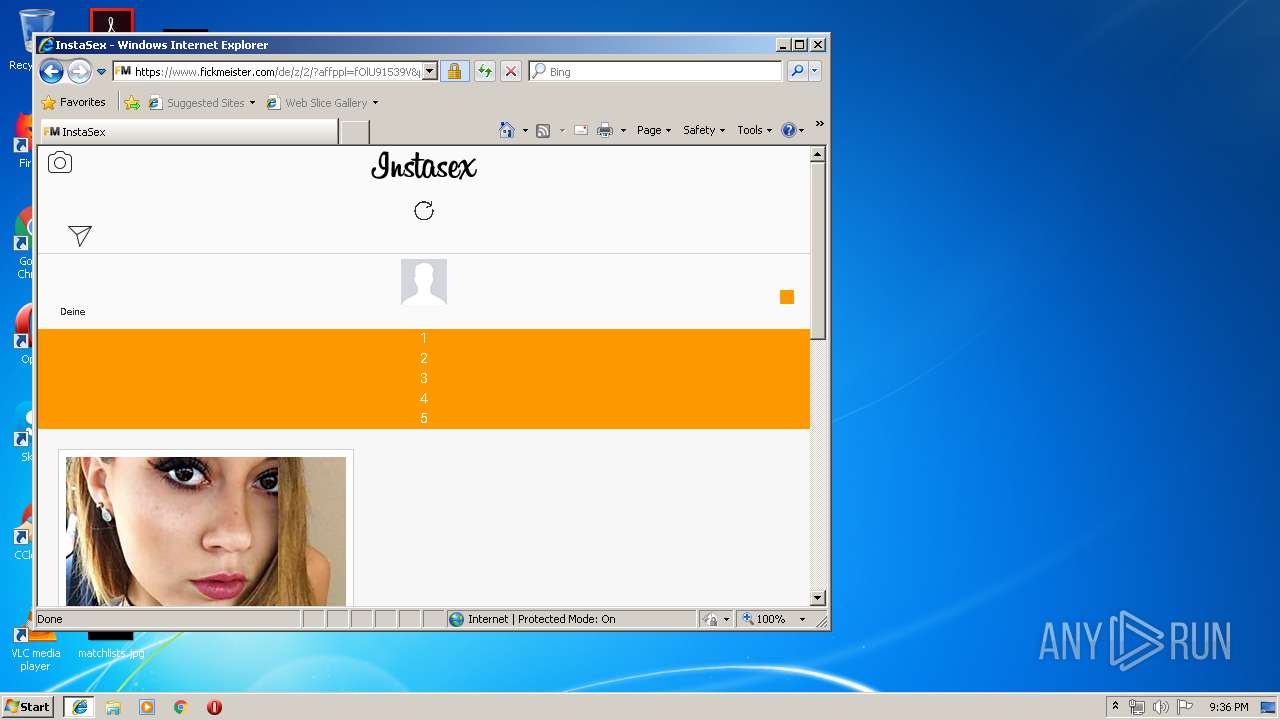Image resolution: width=1280 pixels, height=720 pixels.
Task: Select matchlists.jpg desktop file
Action: pyautogui.click(x=111, y=646)
